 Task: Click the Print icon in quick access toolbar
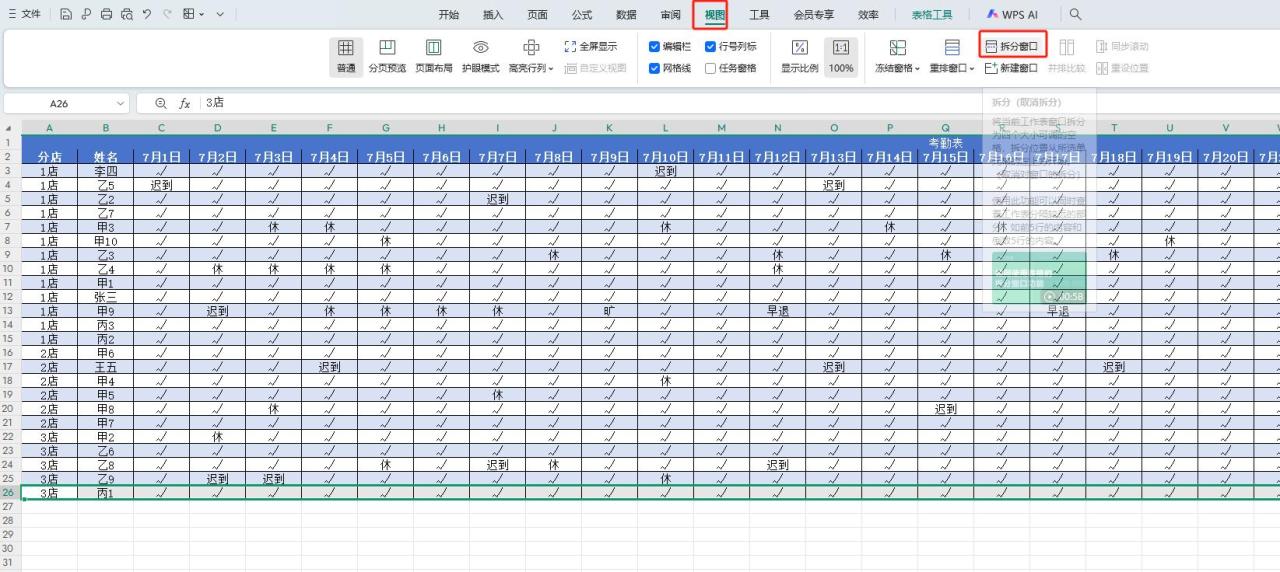(106, 15)
